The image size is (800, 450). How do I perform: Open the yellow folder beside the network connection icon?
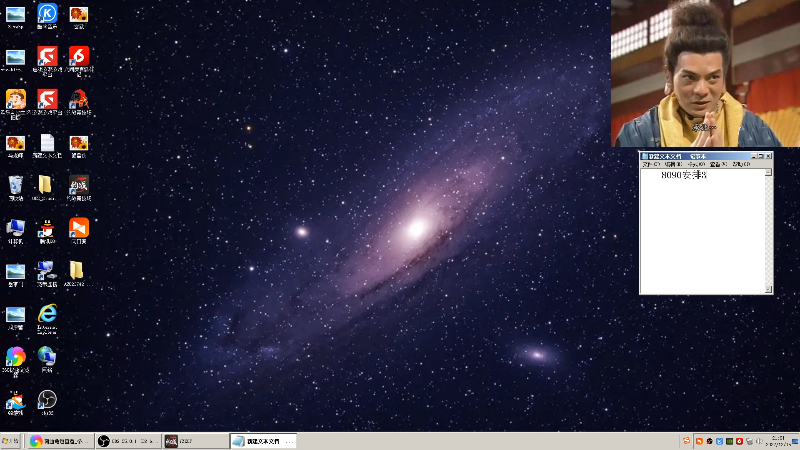[x=76, y=270]
